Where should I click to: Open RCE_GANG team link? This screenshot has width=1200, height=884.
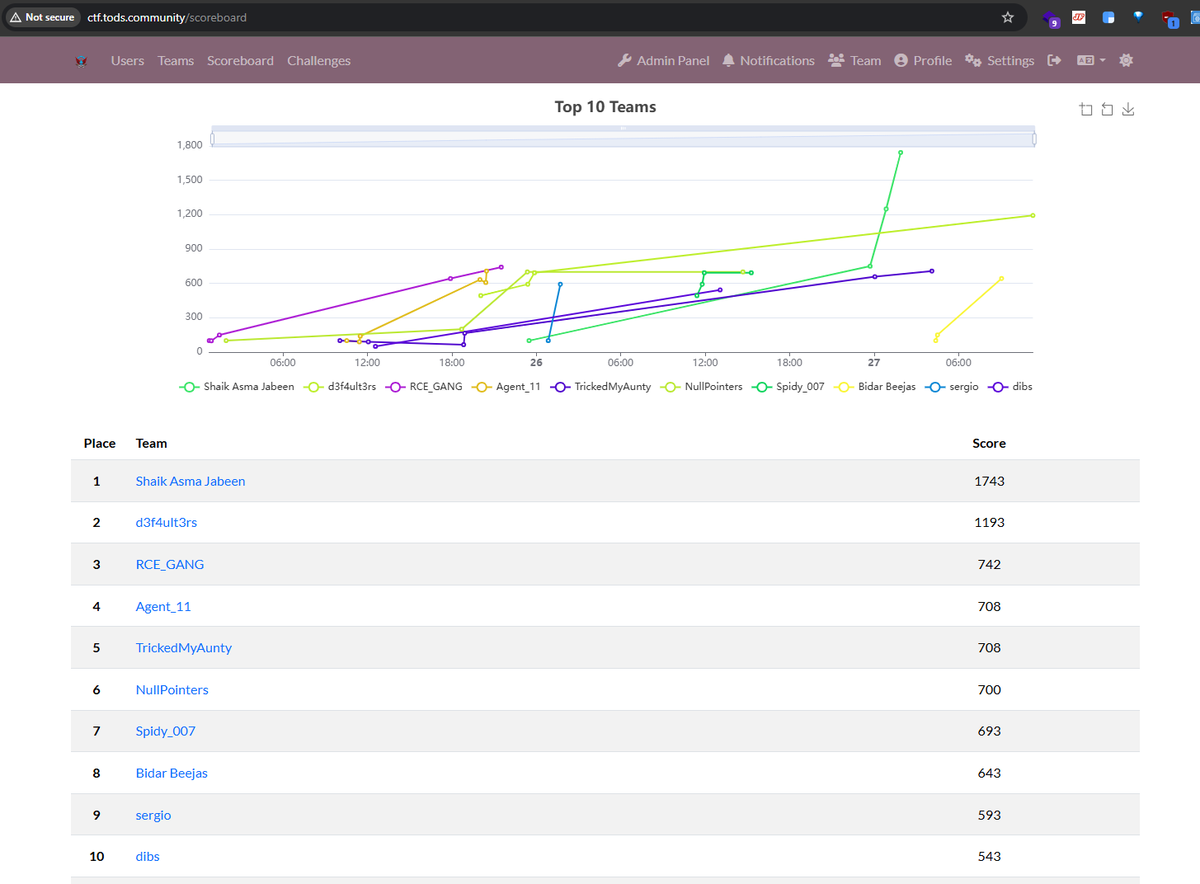pos(169,564)
